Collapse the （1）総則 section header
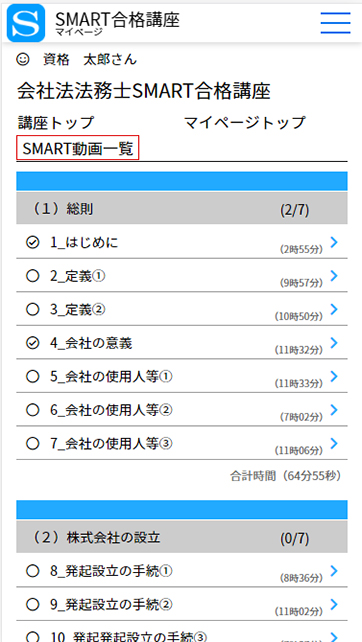Screen dimensions: 362x642 pyautogui.click(x=182, y=208)
